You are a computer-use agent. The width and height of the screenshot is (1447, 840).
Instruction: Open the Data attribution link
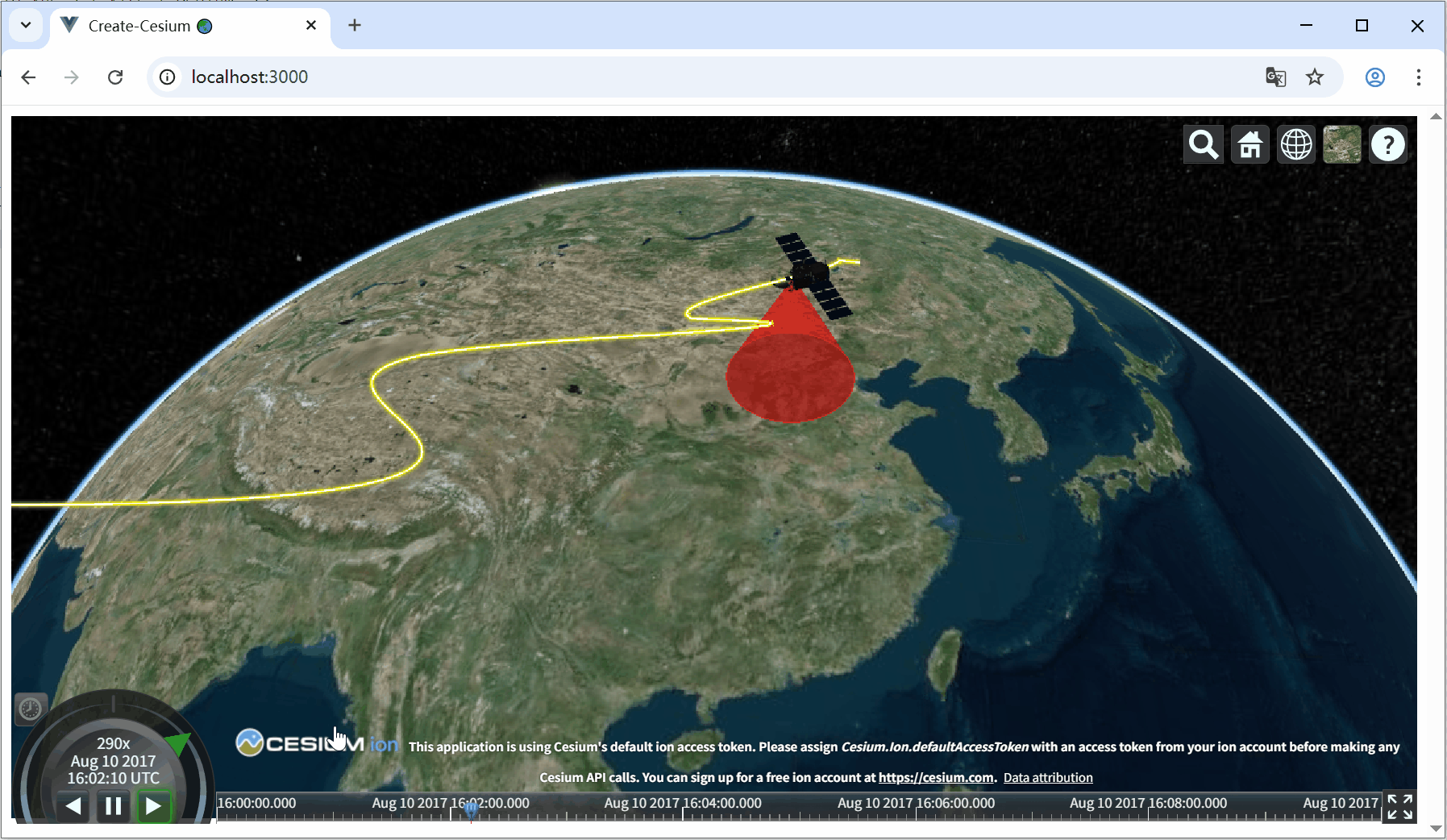click(x=1048, y=778)
